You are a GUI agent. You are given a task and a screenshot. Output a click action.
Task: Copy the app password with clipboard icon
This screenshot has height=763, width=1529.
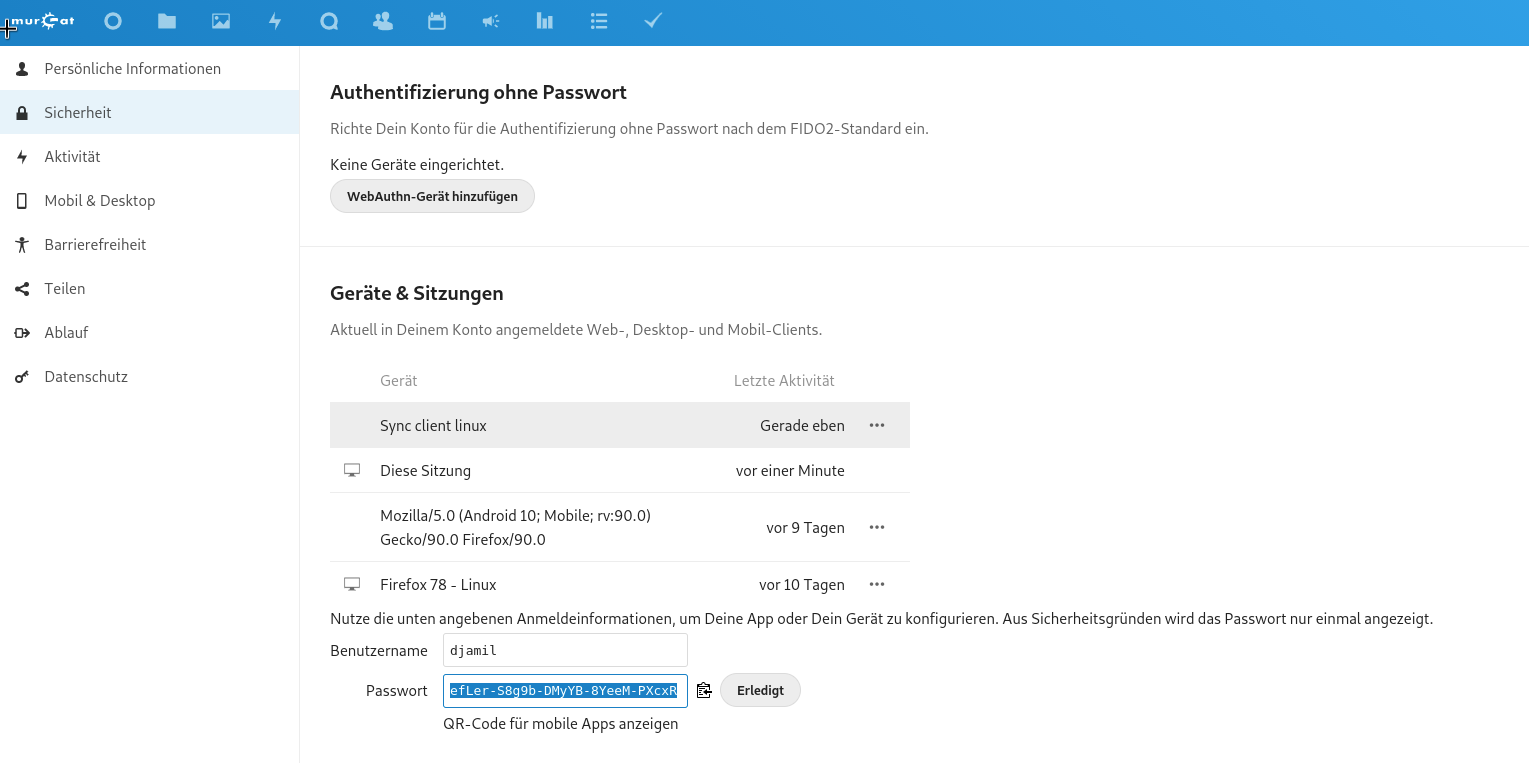pyautogui.click(x=704, y=690)
